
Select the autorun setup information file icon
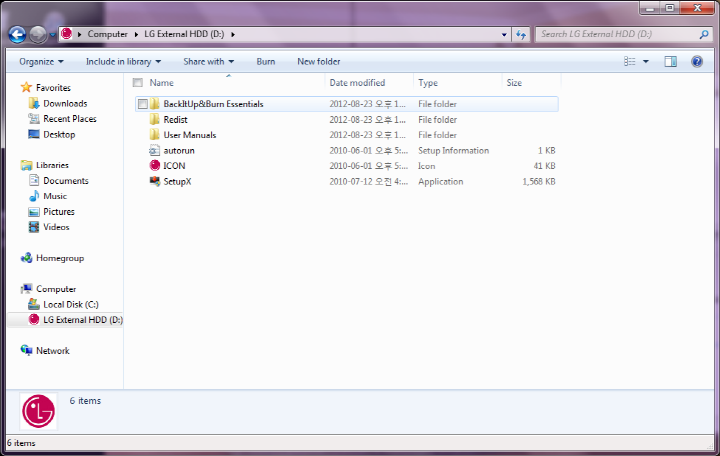click(x=155, y=150)
